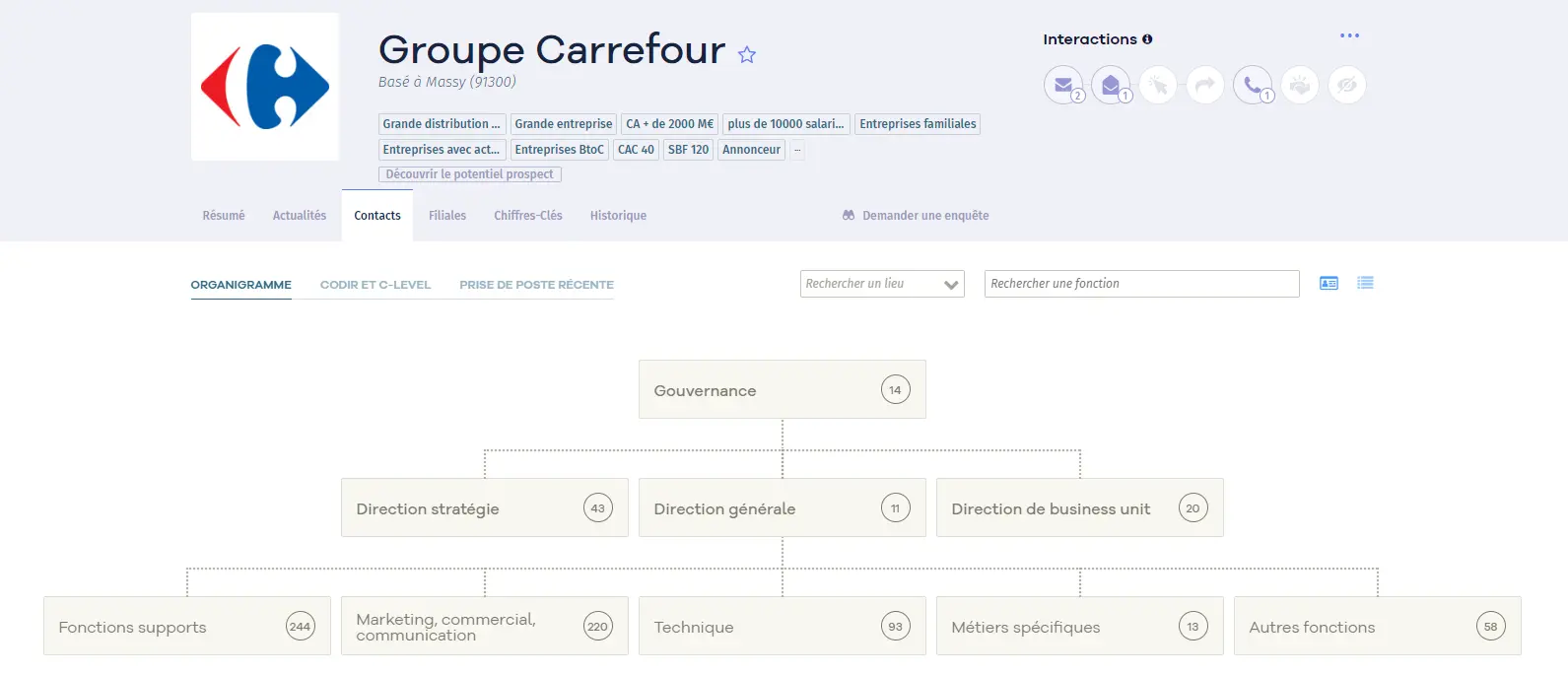Viewport: 1568px width, 674px height.
Task: Click the Entreprises avec act... tag
Action: coord(442,150)
